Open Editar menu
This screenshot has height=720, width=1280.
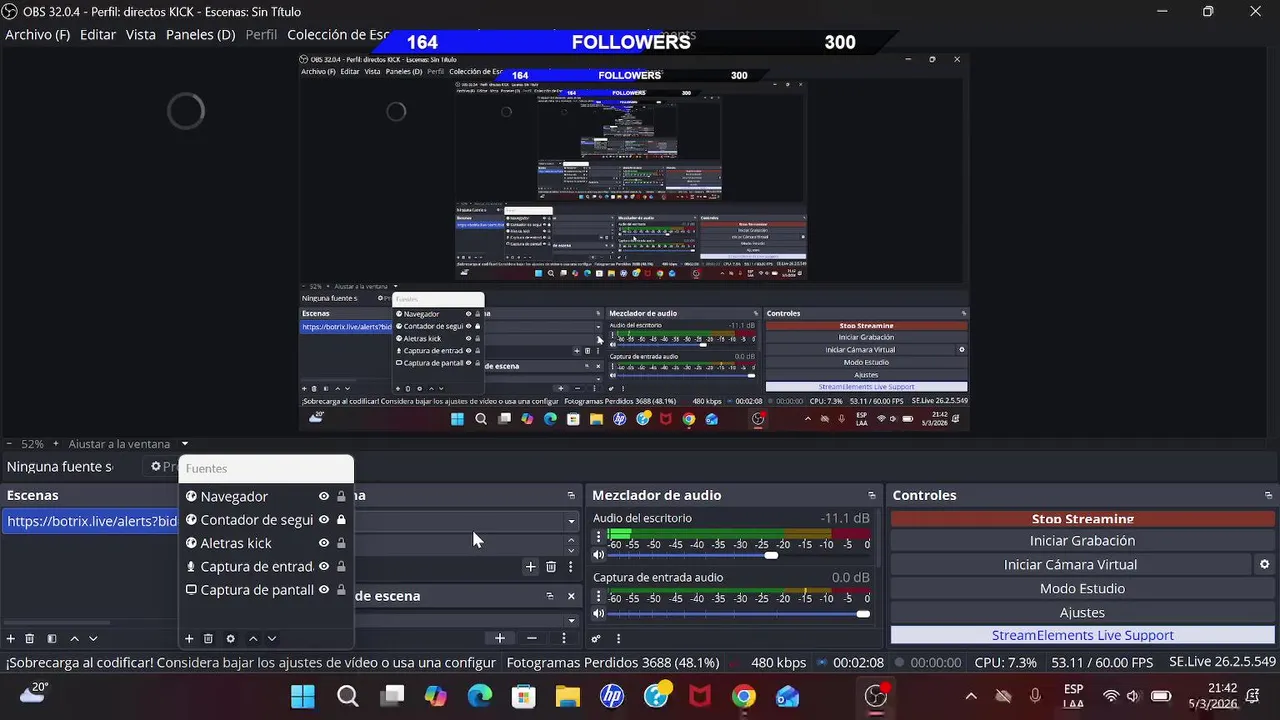pyautogui.click(x=98, y=34)
